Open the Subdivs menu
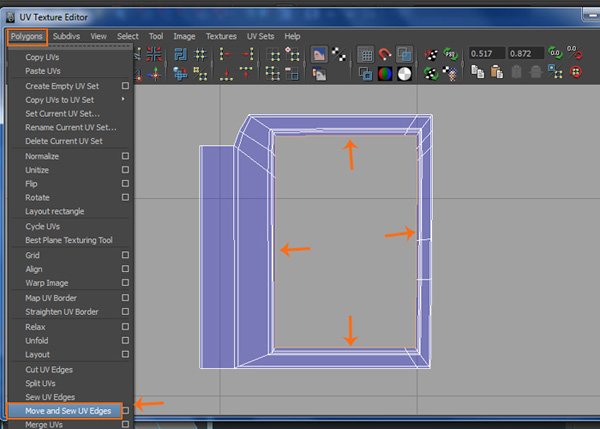Screen dimensions: 600x429 [66, 36]
